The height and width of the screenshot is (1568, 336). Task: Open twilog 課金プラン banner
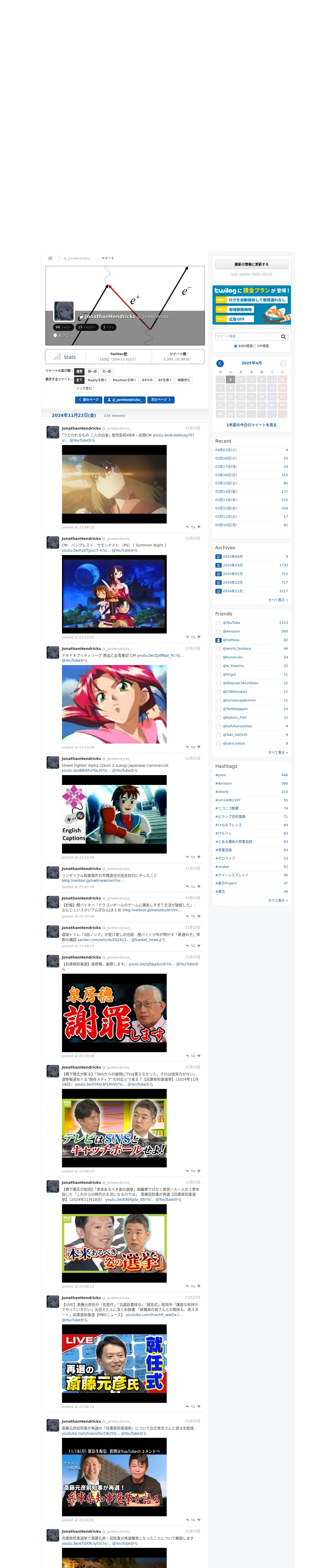(x=251, y=305)
